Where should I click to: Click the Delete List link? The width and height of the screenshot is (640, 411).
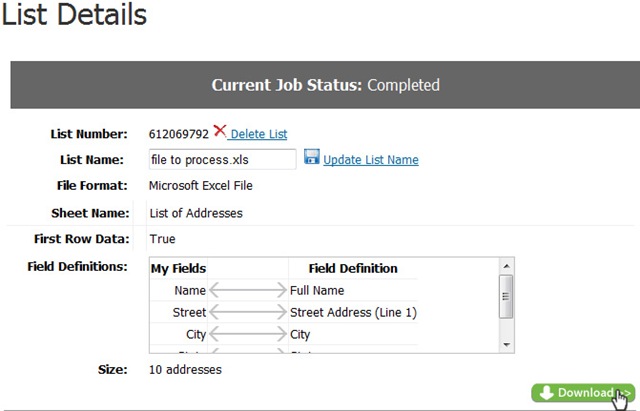[259, 134]
